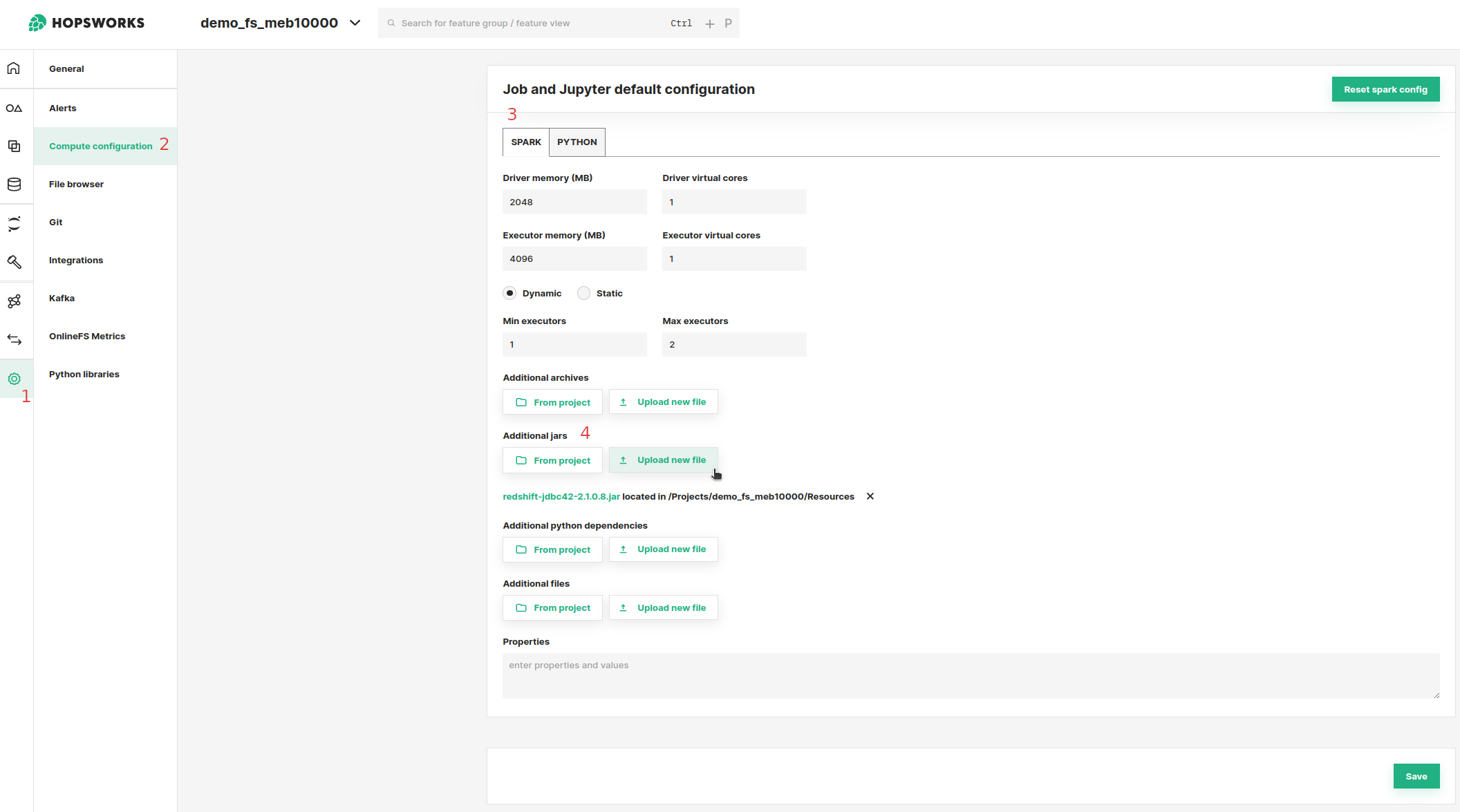Click the OnlineFS Metrics icon
Image resolution: width=1460 pixels, height=812 pixels.
pyautogui.click(x=13, y=337)
